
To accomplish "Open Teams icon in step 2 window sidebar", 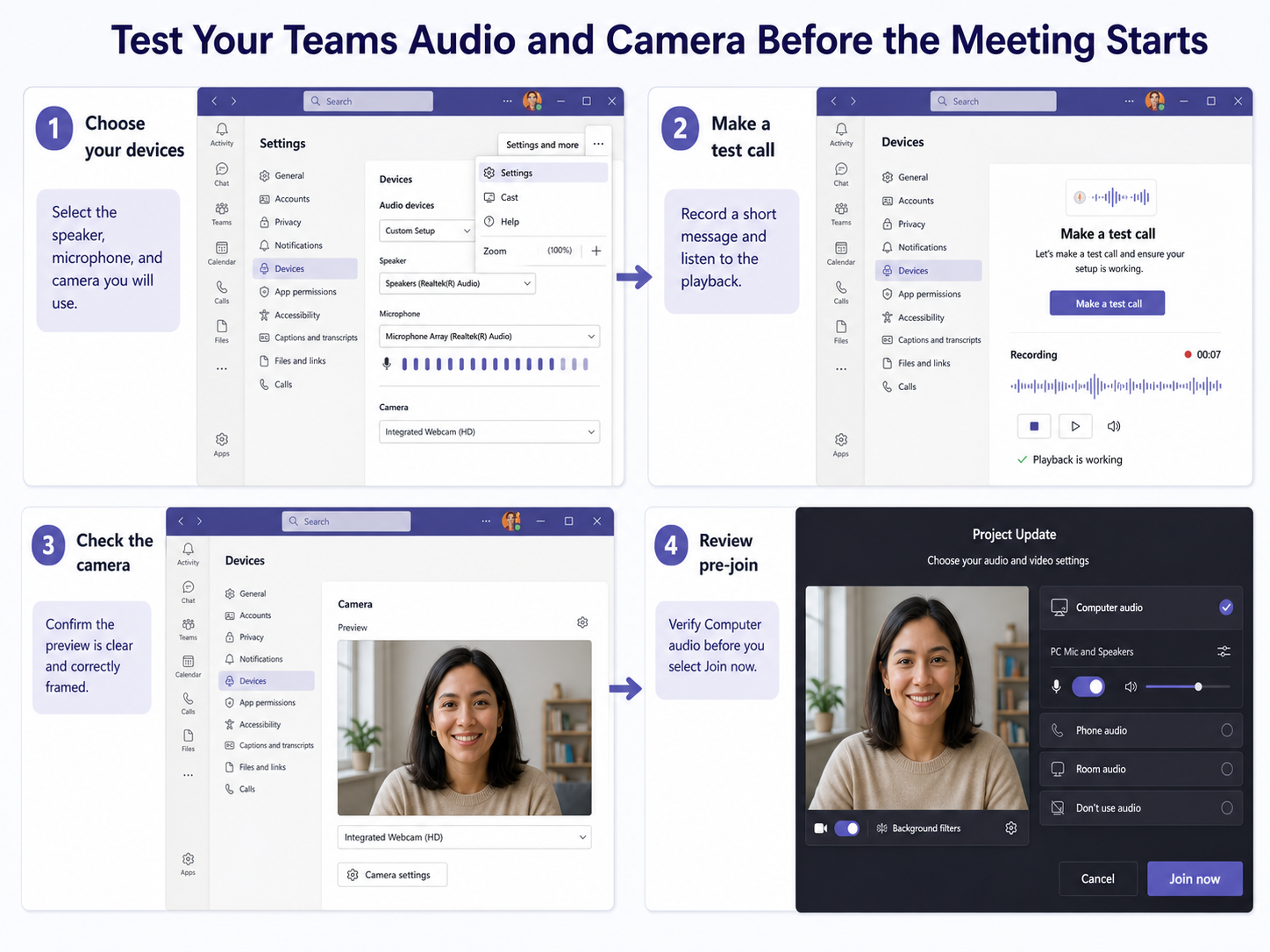I will pyautogui.click(x=841, y=214).
